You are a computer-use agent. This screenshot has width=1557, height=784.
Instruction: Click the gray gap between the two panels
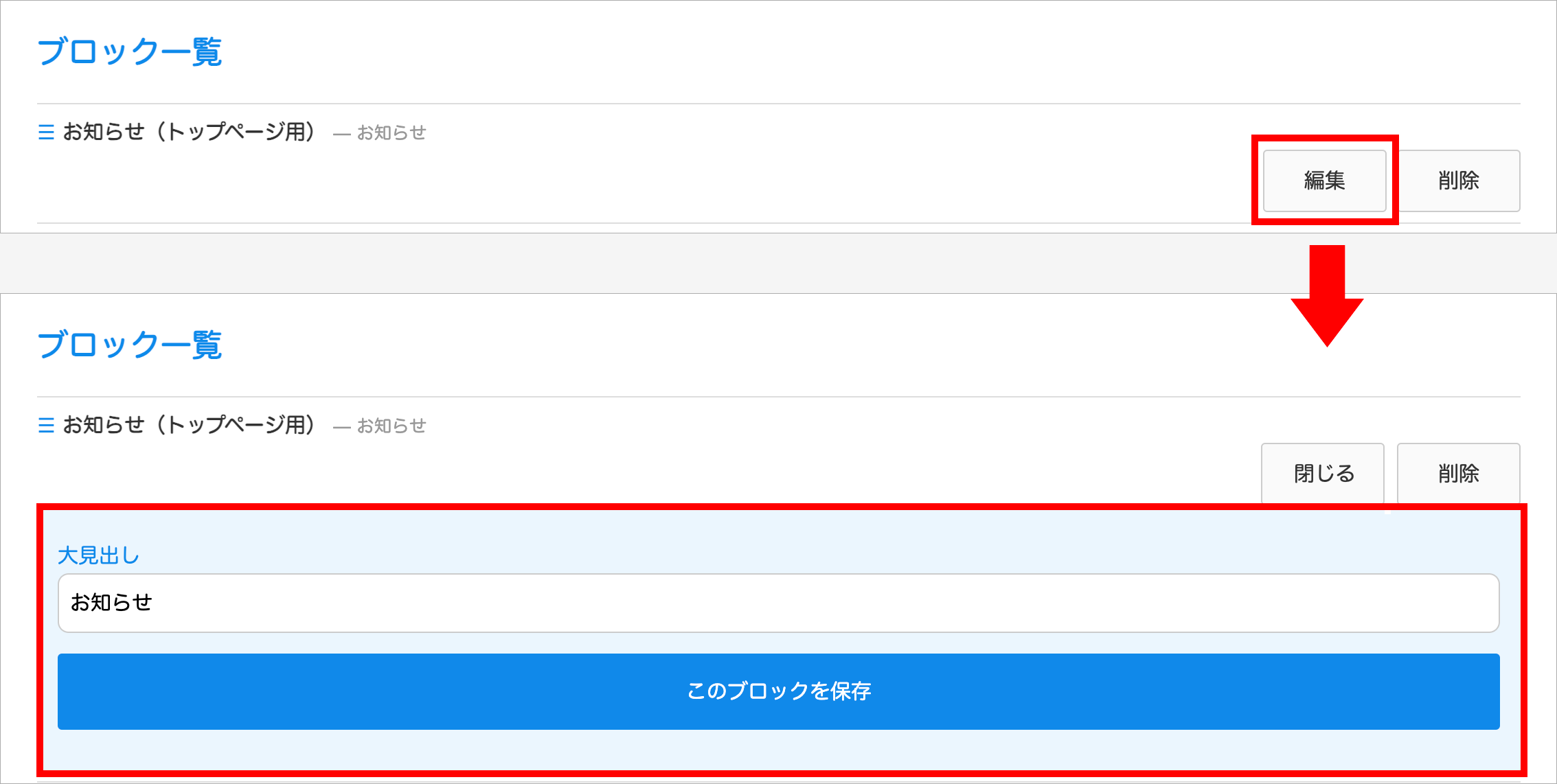618,264
